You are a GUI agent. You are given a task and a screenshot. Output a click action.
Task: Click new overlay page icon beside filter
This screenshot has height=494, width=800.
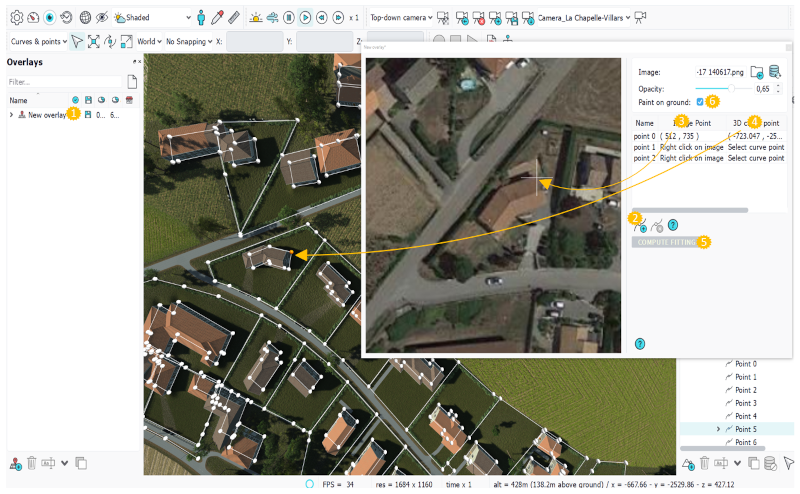(x=131, y=82)
